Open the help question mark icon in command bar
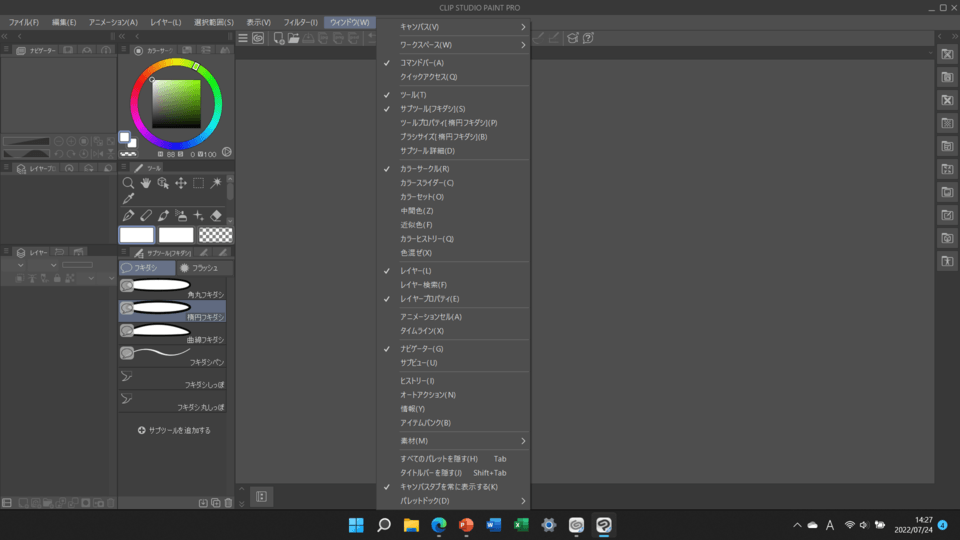This screenshot has height=540, width=960. click(x=588, y=38)
